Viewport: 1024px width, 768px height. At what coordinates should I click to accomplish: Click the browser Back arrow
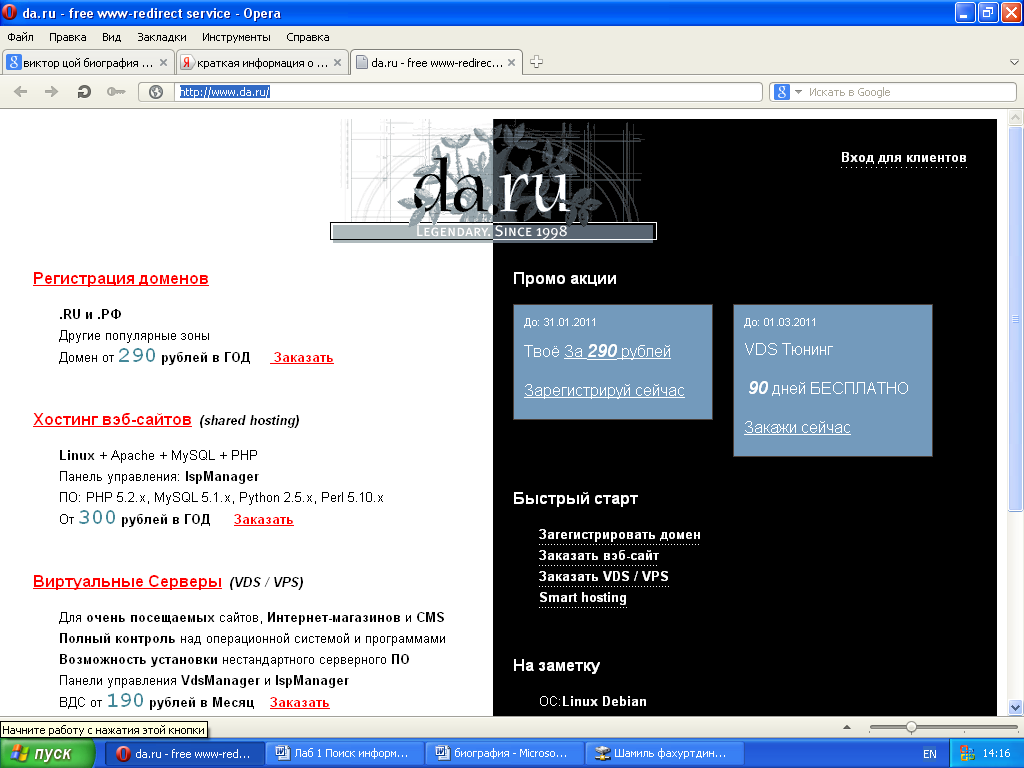pos(20,91)
